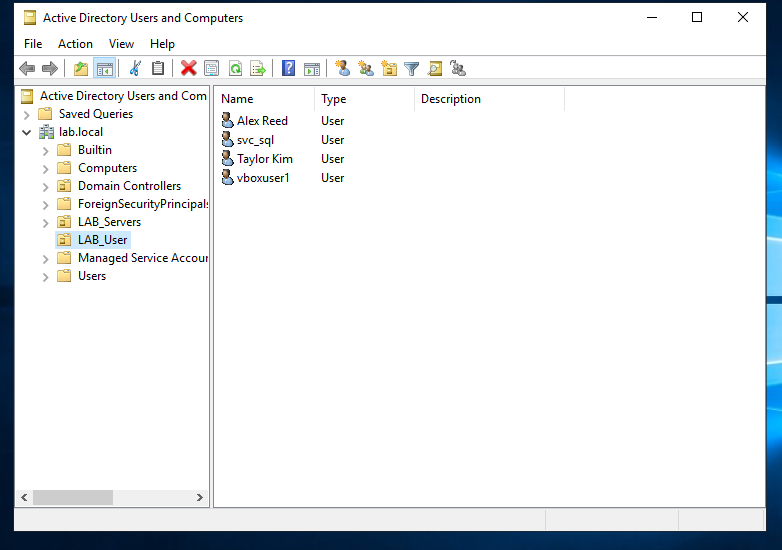Open the Help menu
Viewport: 782px width, 550px height.
(x=162, y=44)
